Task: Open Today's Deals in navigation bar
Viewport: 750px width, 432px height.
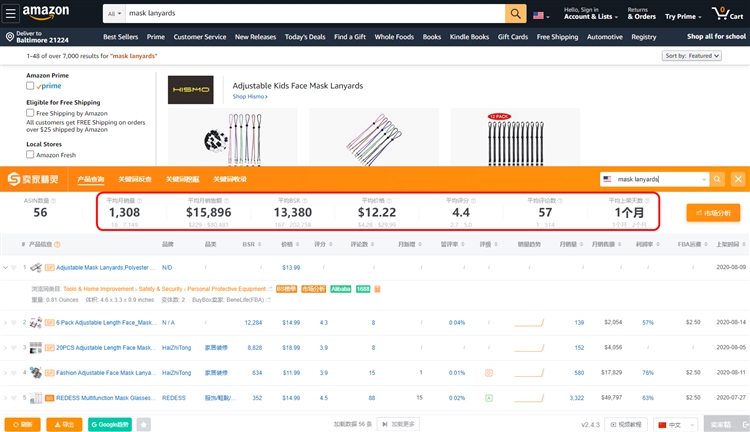Action: point(309,37)
